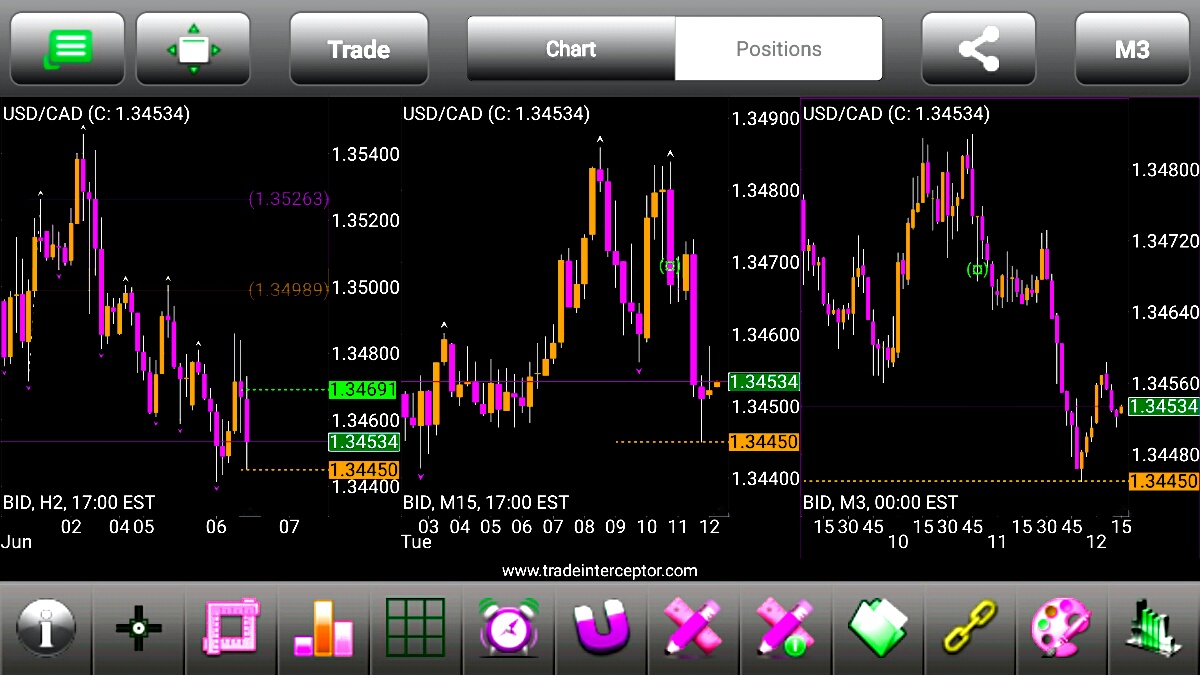Click the USD/CAD title on H2 chart
The height and width of the screenshot is (675, 1200).
pyautogui.click(x=96, y=114)
